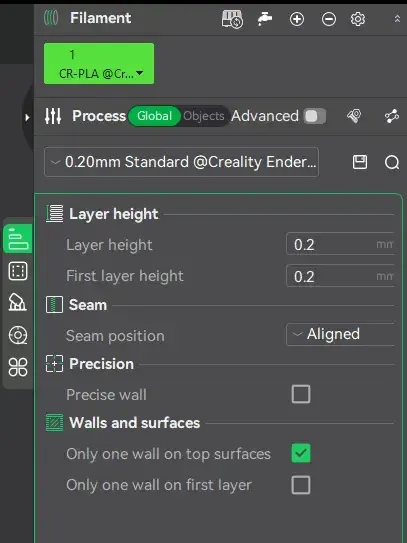The width and height of the screenshot is (407, 543).
Task: Uncheck Only one wall on top surfaces
Action: [301, 453]
